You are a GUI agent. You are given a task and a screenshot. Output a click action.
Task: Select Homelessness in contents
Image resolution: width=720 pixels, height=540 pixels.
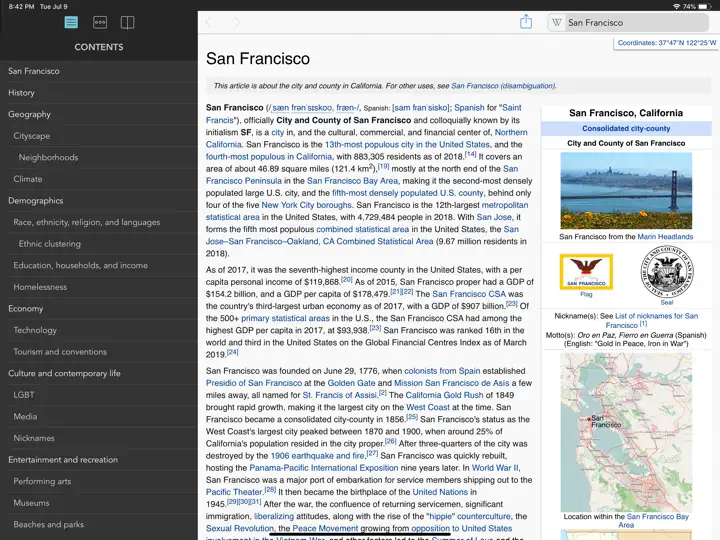99,287
